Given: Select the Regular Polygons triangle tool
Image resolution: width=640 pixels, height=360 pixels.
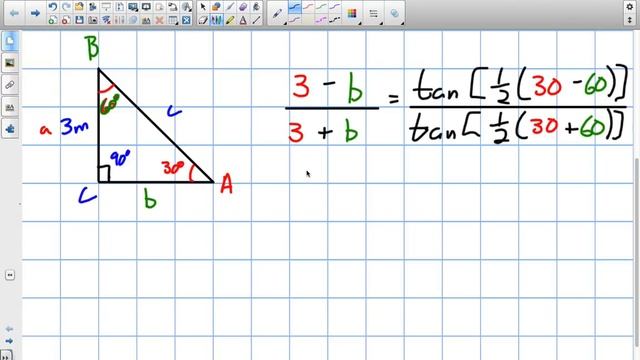Looking at the screenshot, I should click(x=243, y=20).
